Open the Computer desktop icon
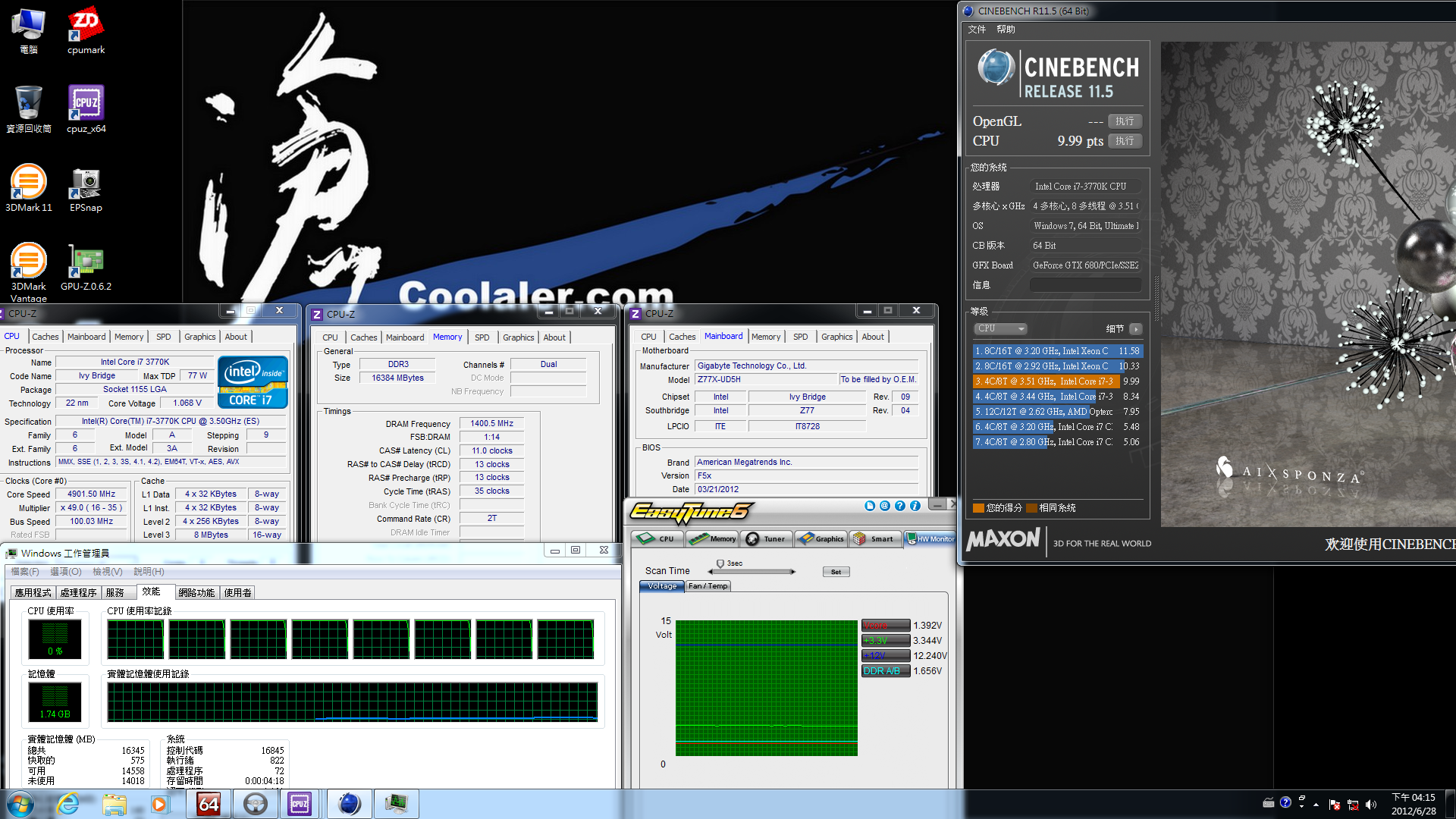This screenshot has height=819, width=1456. (29, 30)
